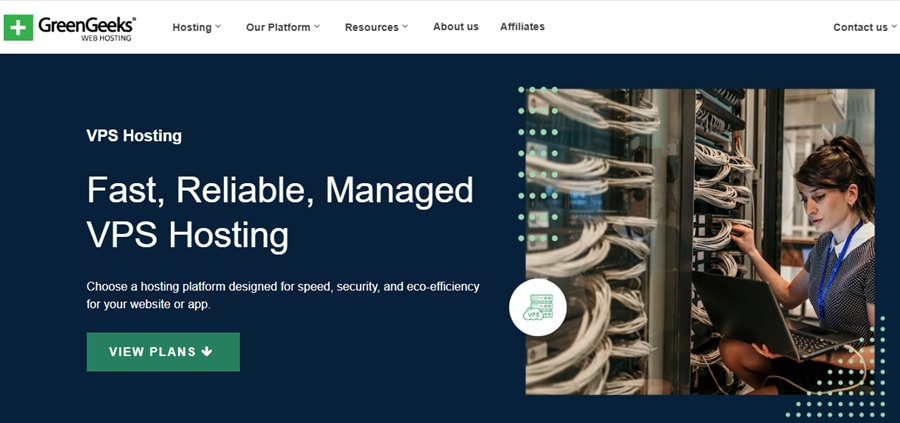Open the Our Platform menu
900x423 pixels.
point(278,27)
